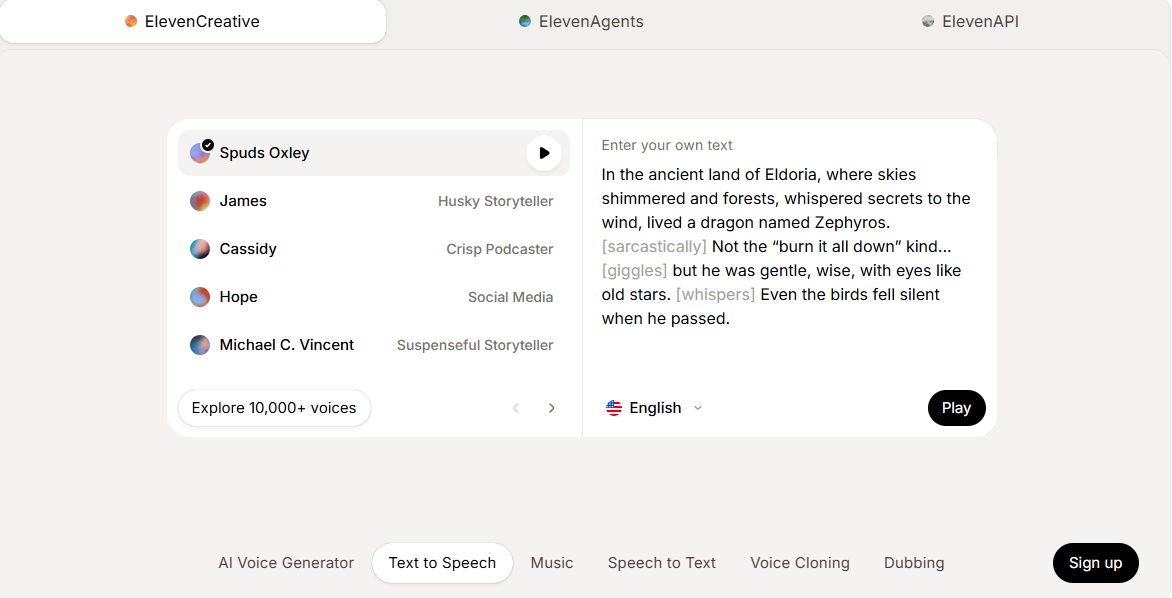Click the black Play button

957,408
